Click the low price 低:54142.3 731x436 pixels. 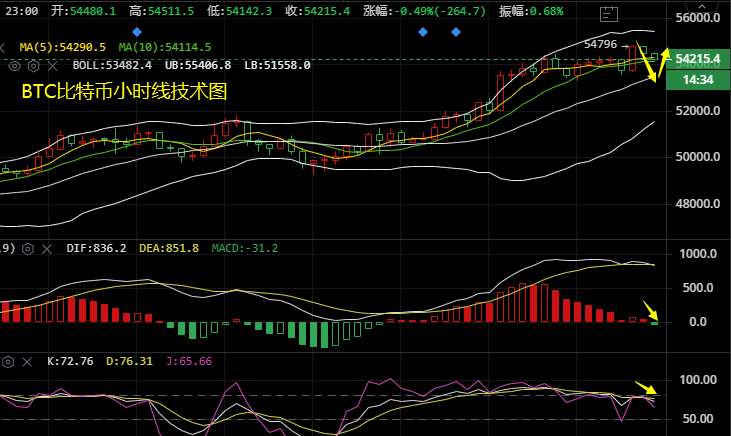240,11
